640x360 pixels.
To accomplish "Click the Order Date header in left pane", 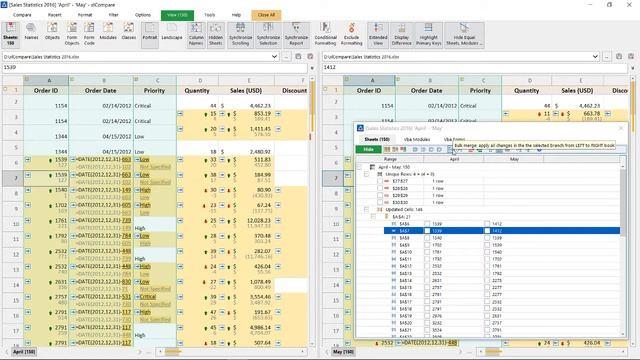I will [x=100, y=91].
